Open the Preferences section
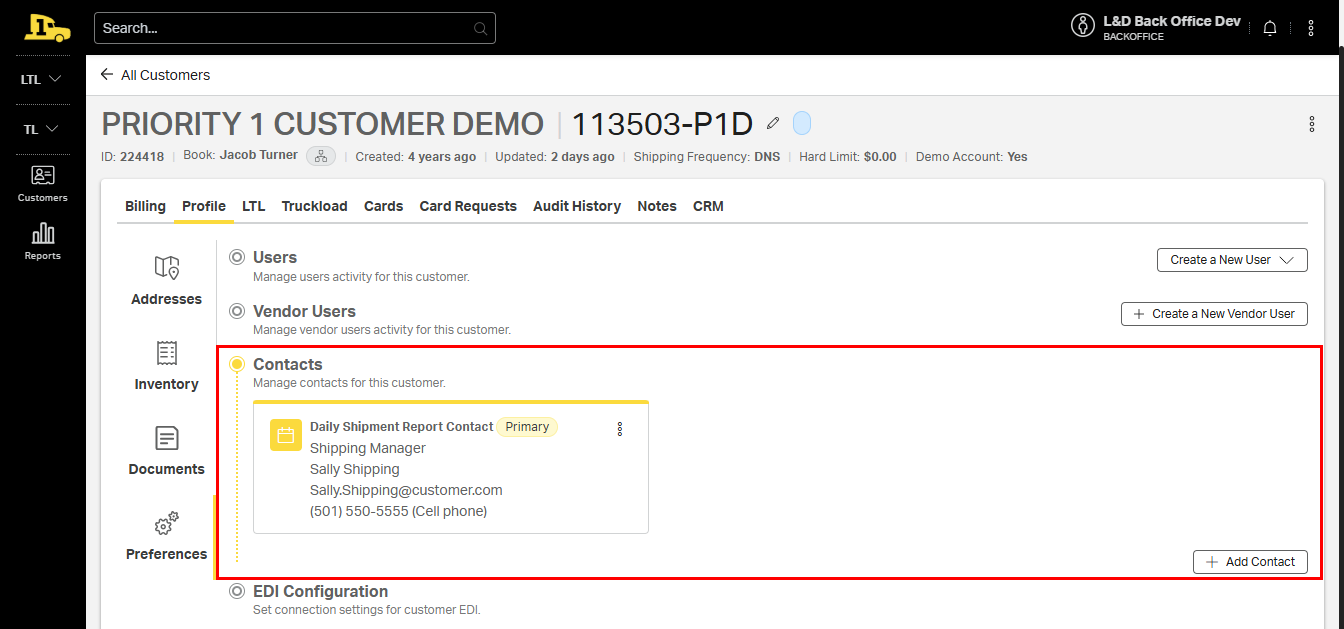The width and height of the screenshot is (1344, 629). 166,535
